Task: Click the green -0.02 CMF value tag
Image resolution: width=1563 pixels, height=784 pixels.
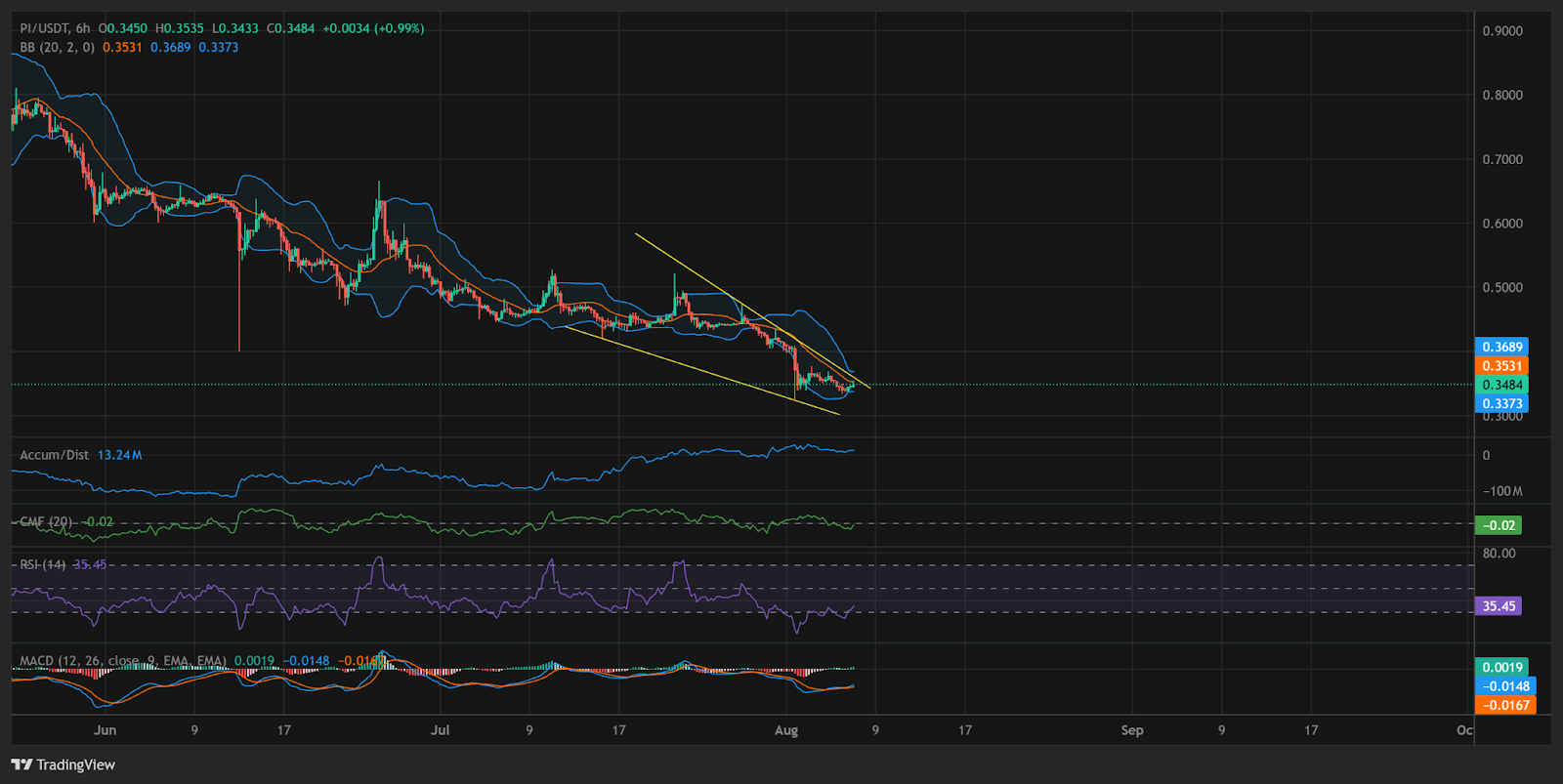Action: pyautogui.click(x=1499, y=525)
